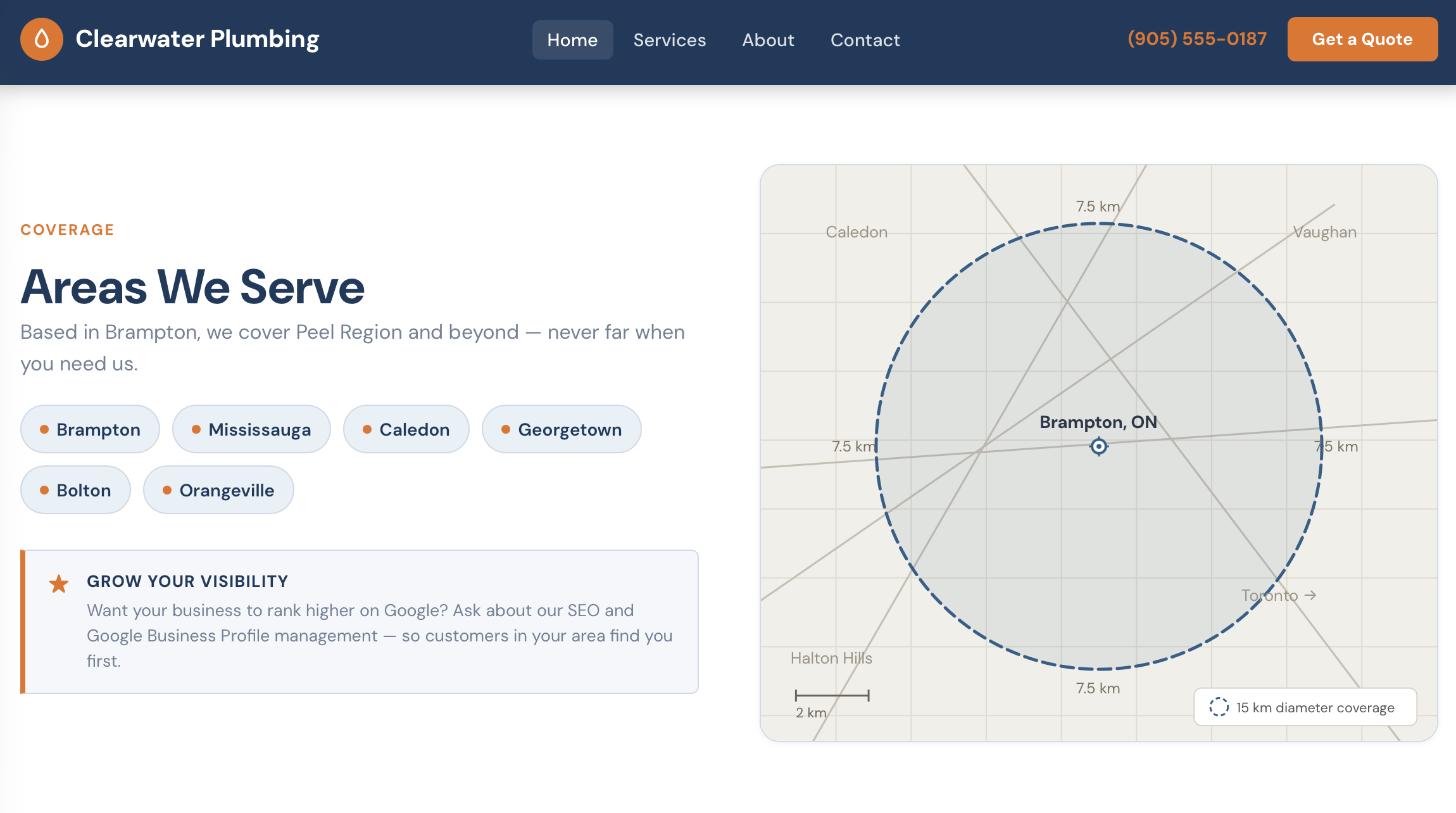Click the Toronto arrow label on map
This screenshot has width=1456, height=813.
tap(1279, 595)
